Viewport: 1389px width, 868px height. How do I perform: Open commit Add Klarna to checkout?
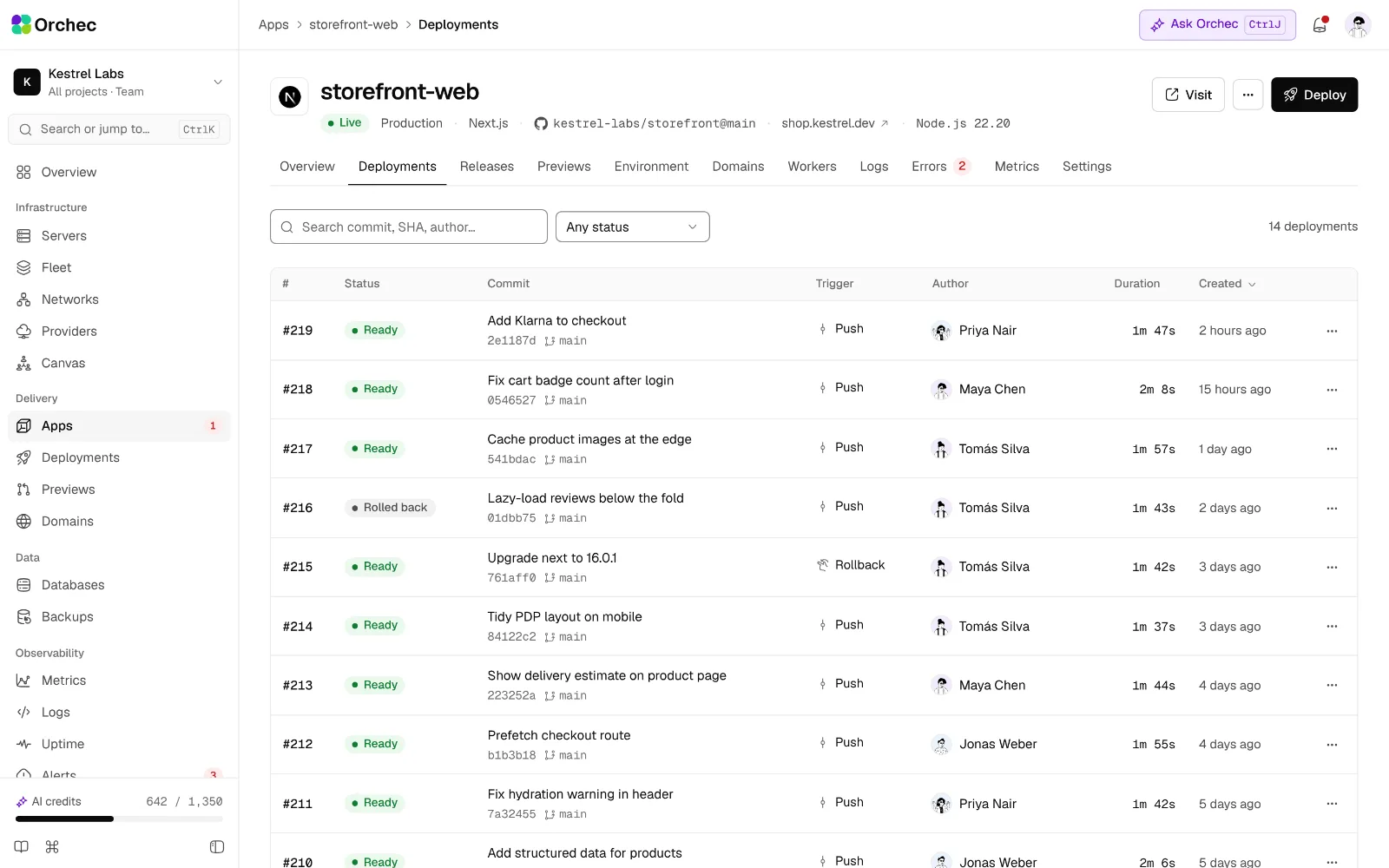(556, 320)
